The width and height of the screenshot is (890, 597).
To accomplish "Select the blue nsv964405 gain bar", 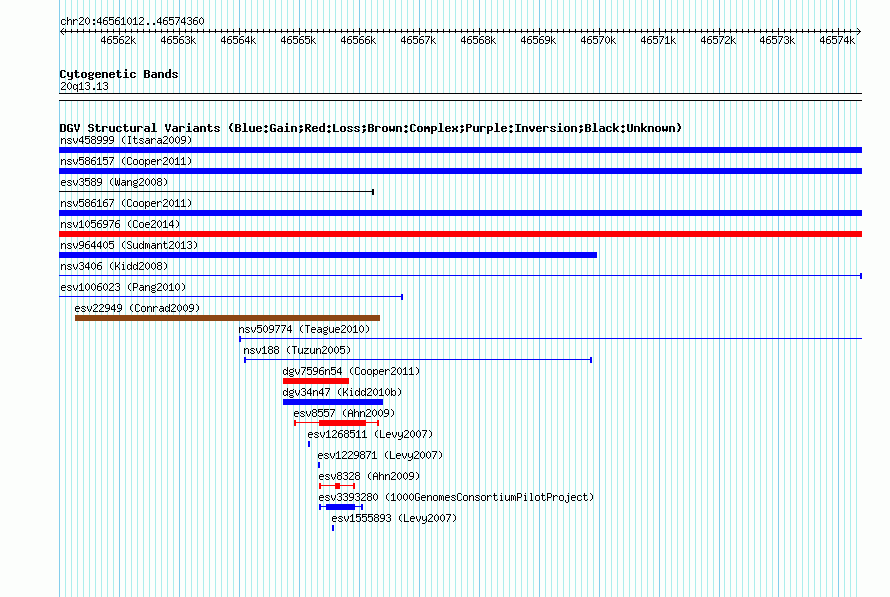I will click(328, 255).
